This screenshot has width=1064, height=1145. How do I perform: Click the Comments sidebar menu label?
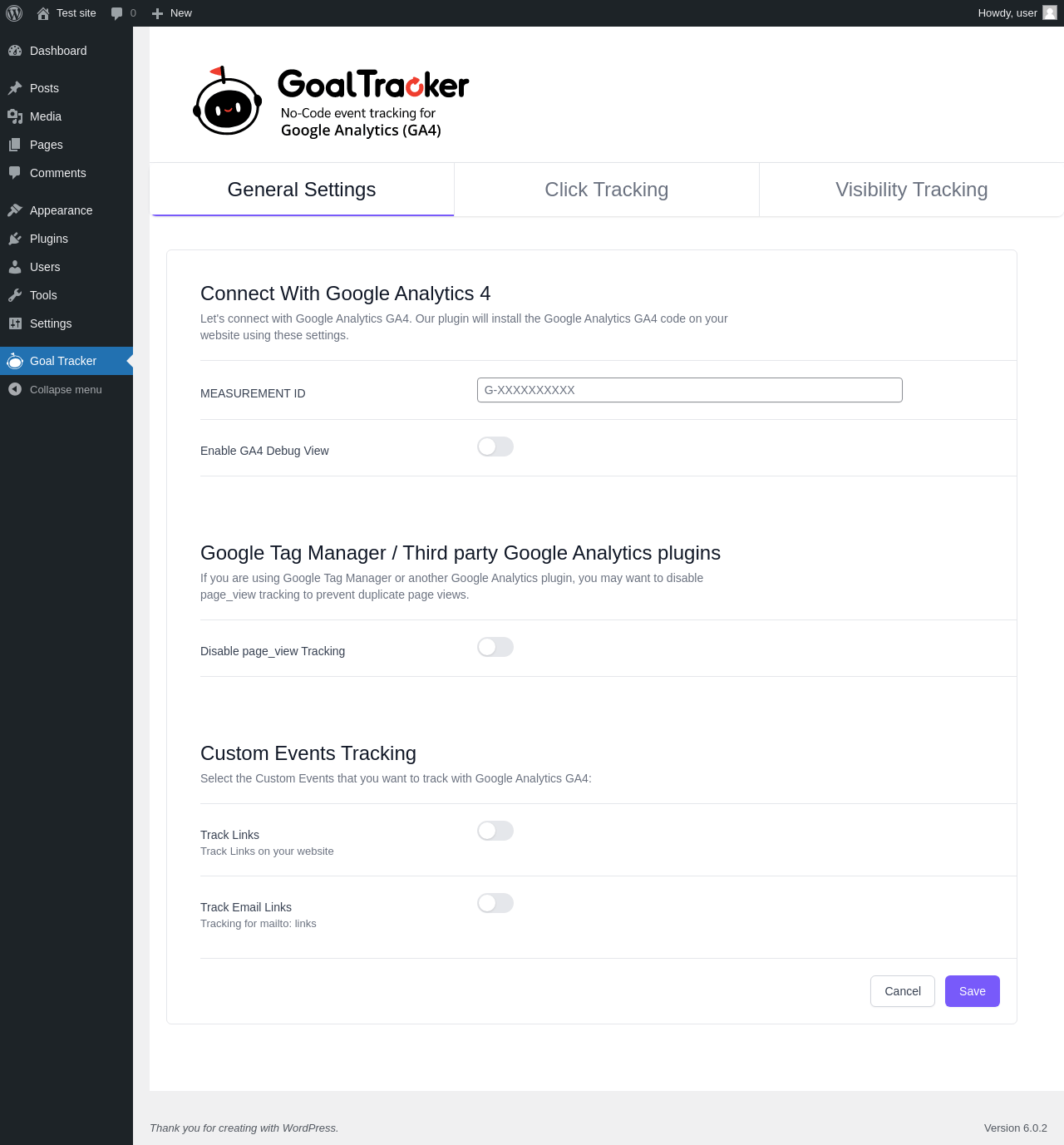58,173
